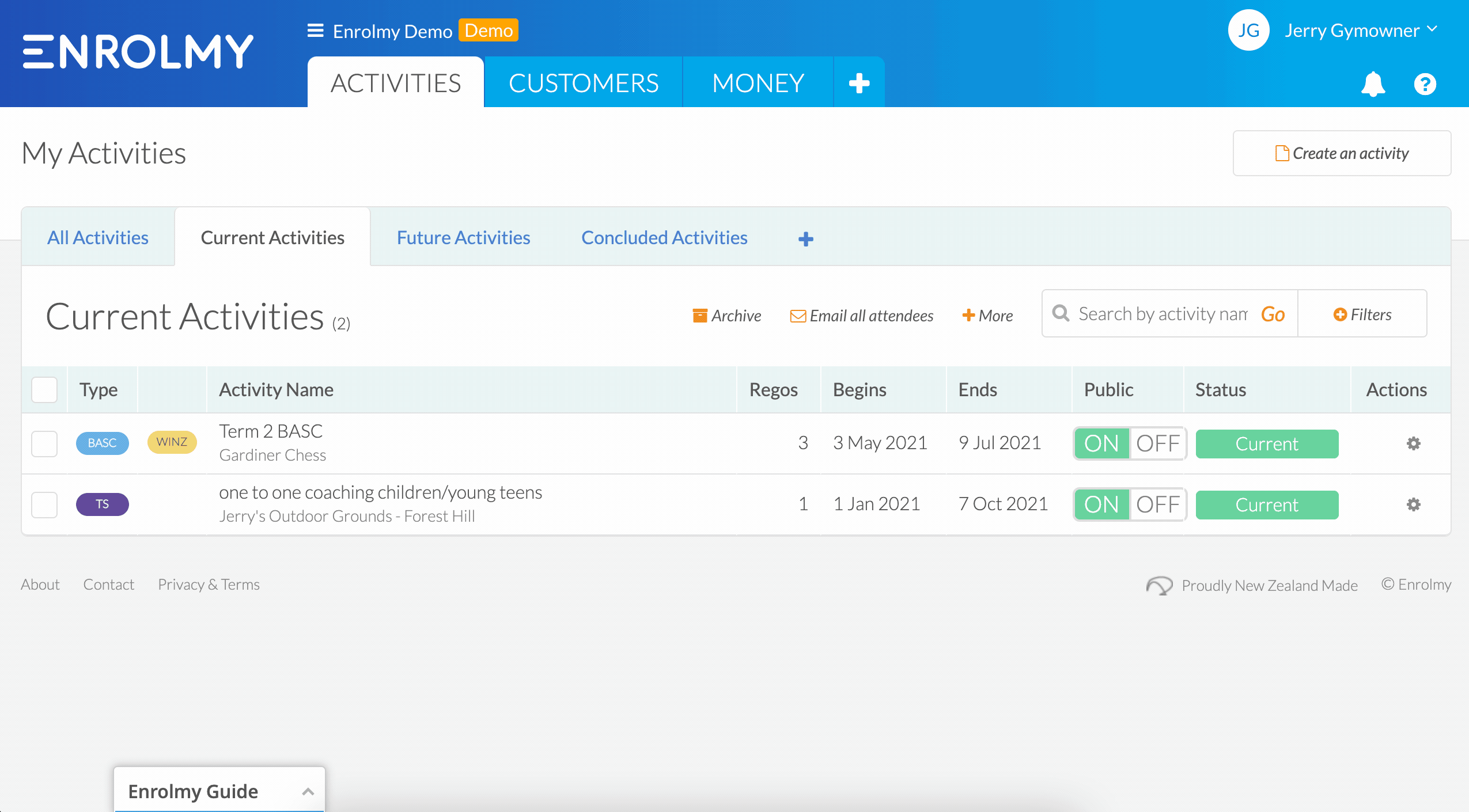This screenshot has height=812, width=1469.
Task: Go to the MONEY main tab
Action: point(758,83)
